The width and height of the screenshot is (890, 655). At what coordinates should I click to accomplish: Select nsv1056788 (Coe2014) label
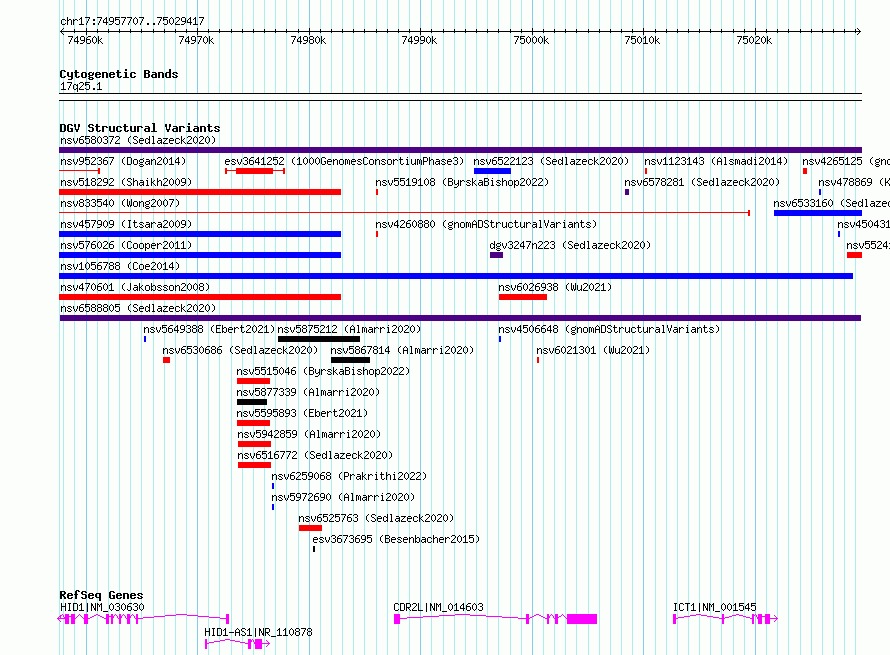120,266
